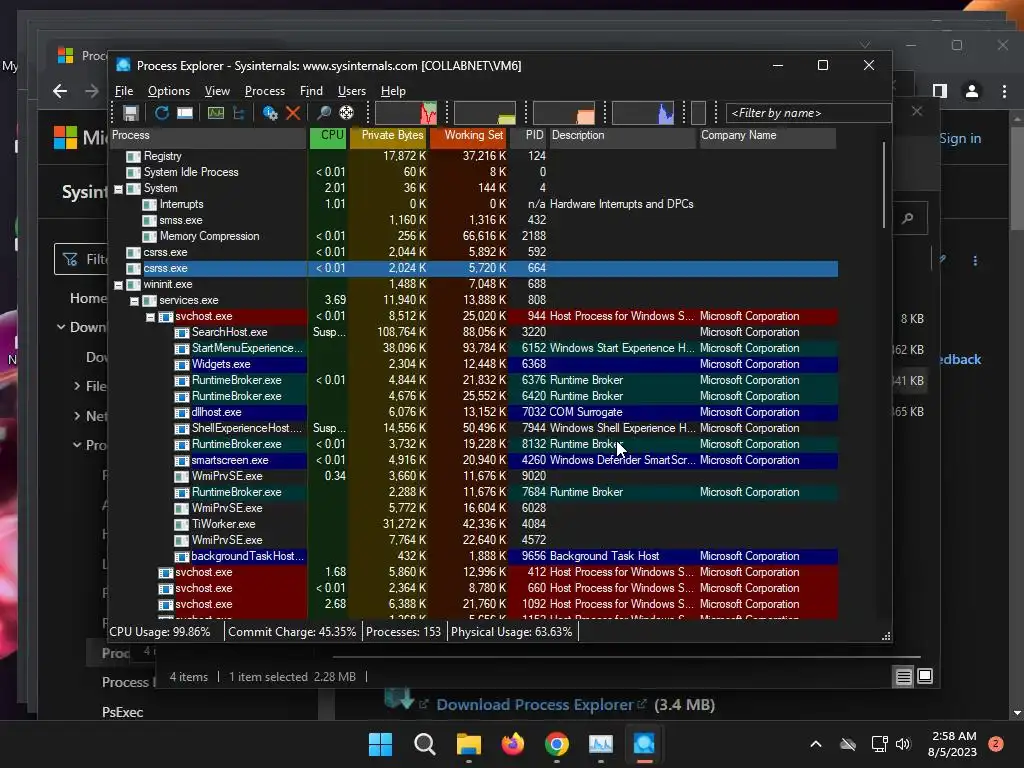Click Sign in link on webpage
This screenshot has width=1024, height=768.
[960, 138]
